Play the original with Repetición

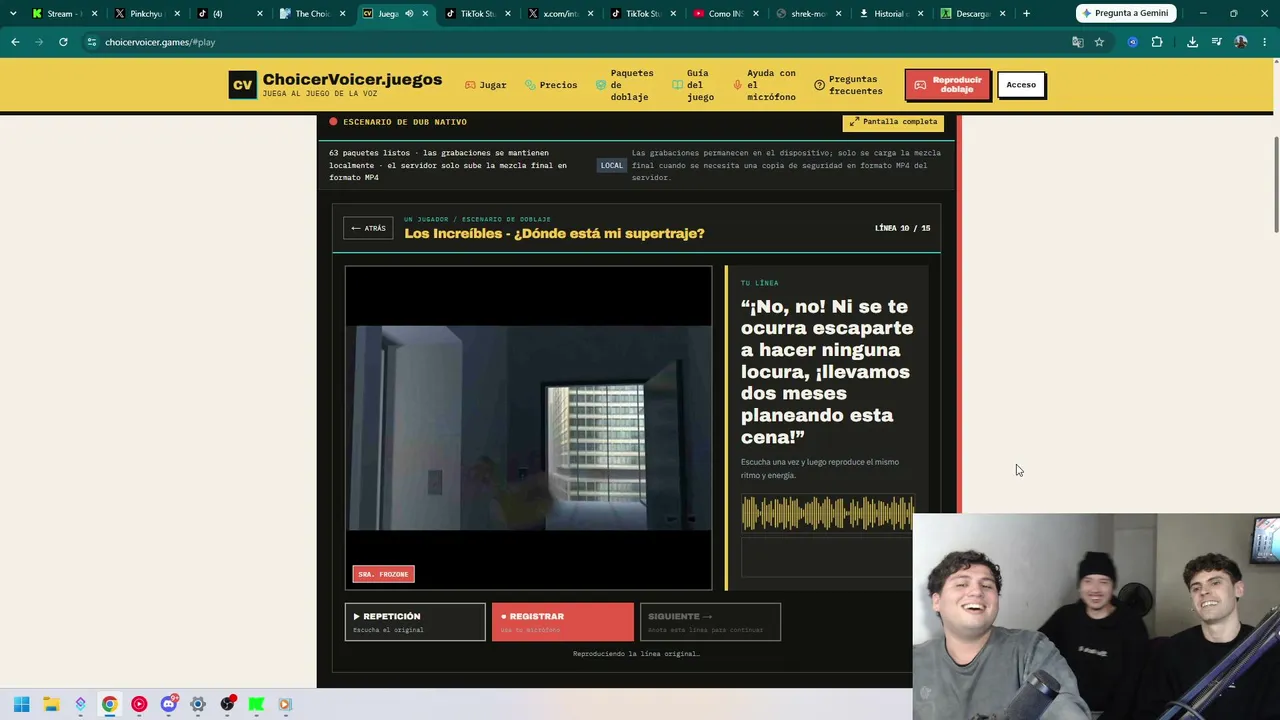point(415,622)
